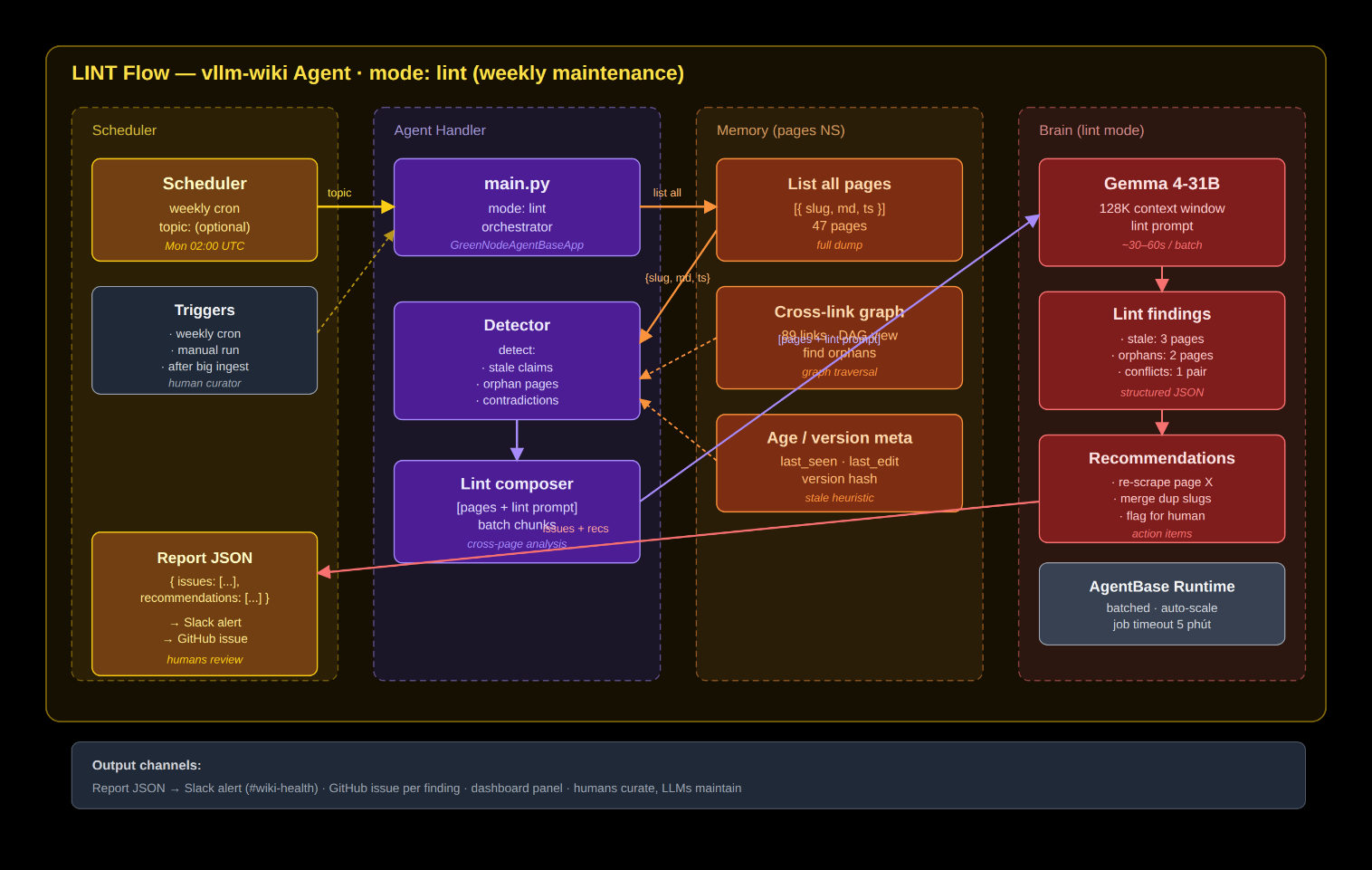Click the LINT Flow diagram title
The image size is (1372, 870).
(x=377, y=73)
